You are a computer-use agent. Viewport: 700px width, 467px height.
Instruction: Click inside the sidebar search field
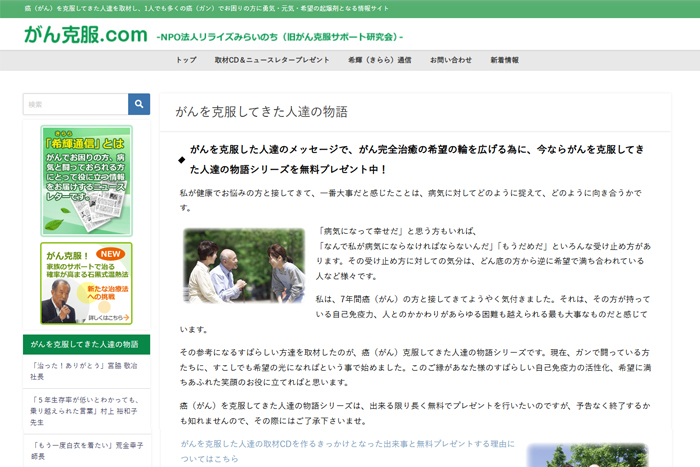[x=75, y=104]
